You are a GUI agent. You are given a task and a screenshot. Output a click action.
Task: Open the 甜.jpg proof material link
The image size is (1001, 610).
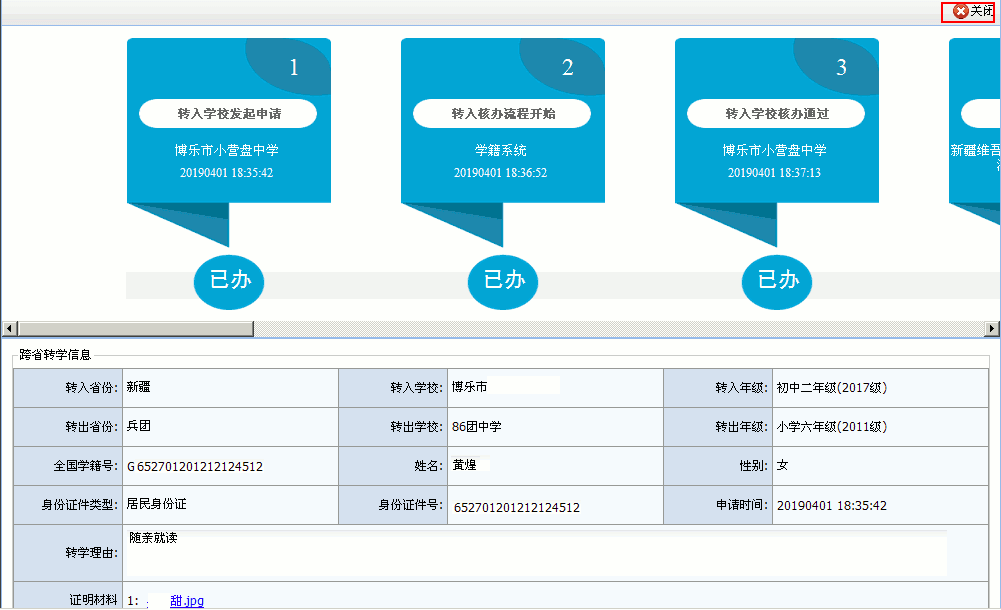pos(187,600)
